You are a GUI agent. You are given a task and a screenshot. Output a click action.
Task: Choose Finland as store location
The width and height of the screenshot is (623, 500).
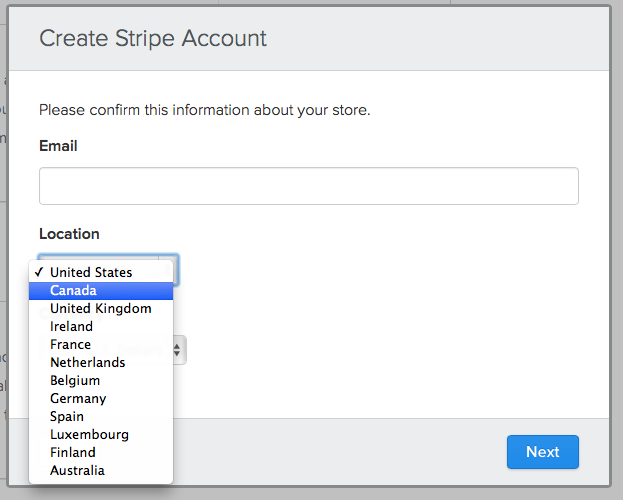point(101,453)
